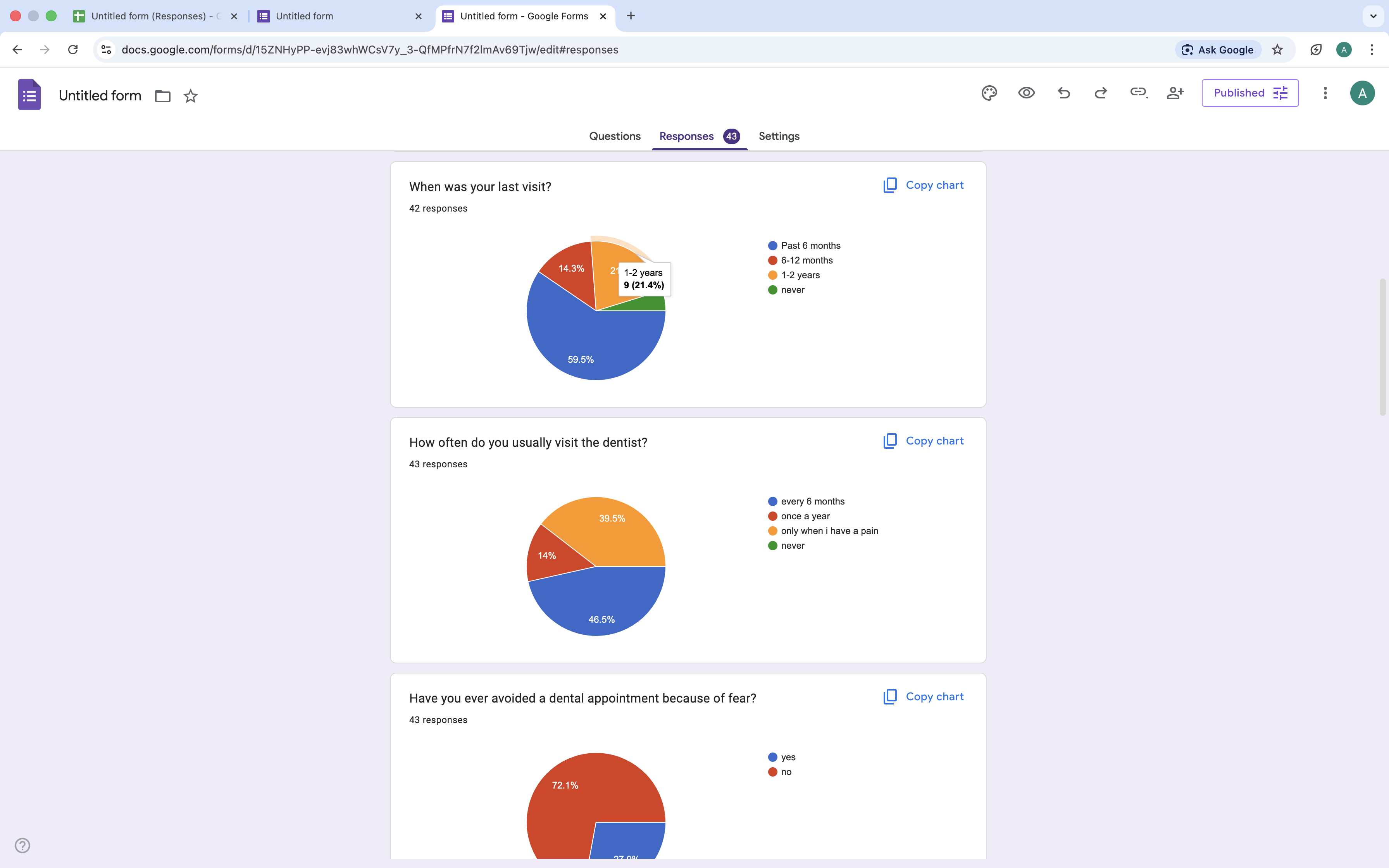Image resolution: width=1389 pixels, height=868 pixels.
Task: Click the never legend in last visit chart
Action: (x=786, y=290)
